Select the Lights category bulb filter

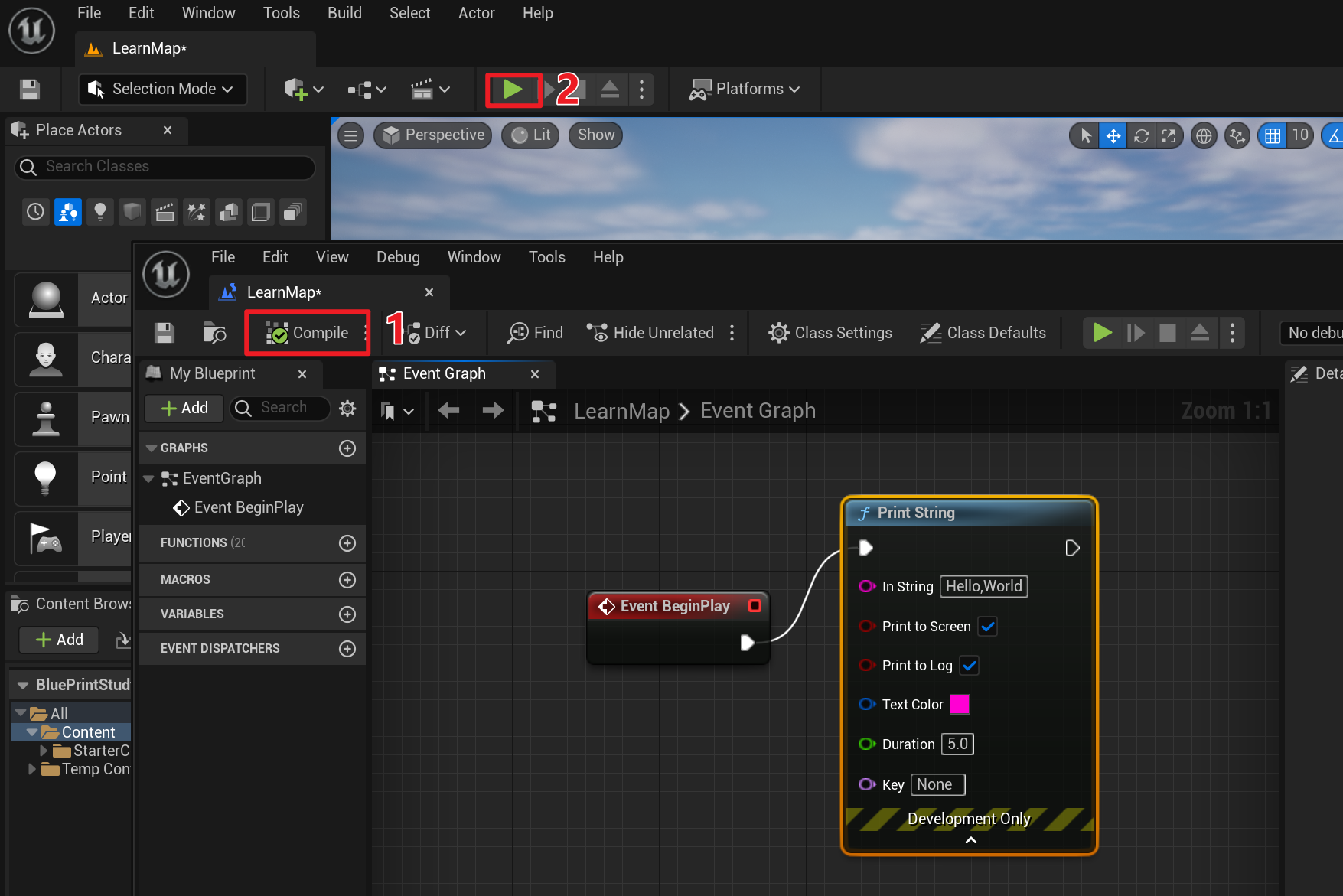[100, 212]
